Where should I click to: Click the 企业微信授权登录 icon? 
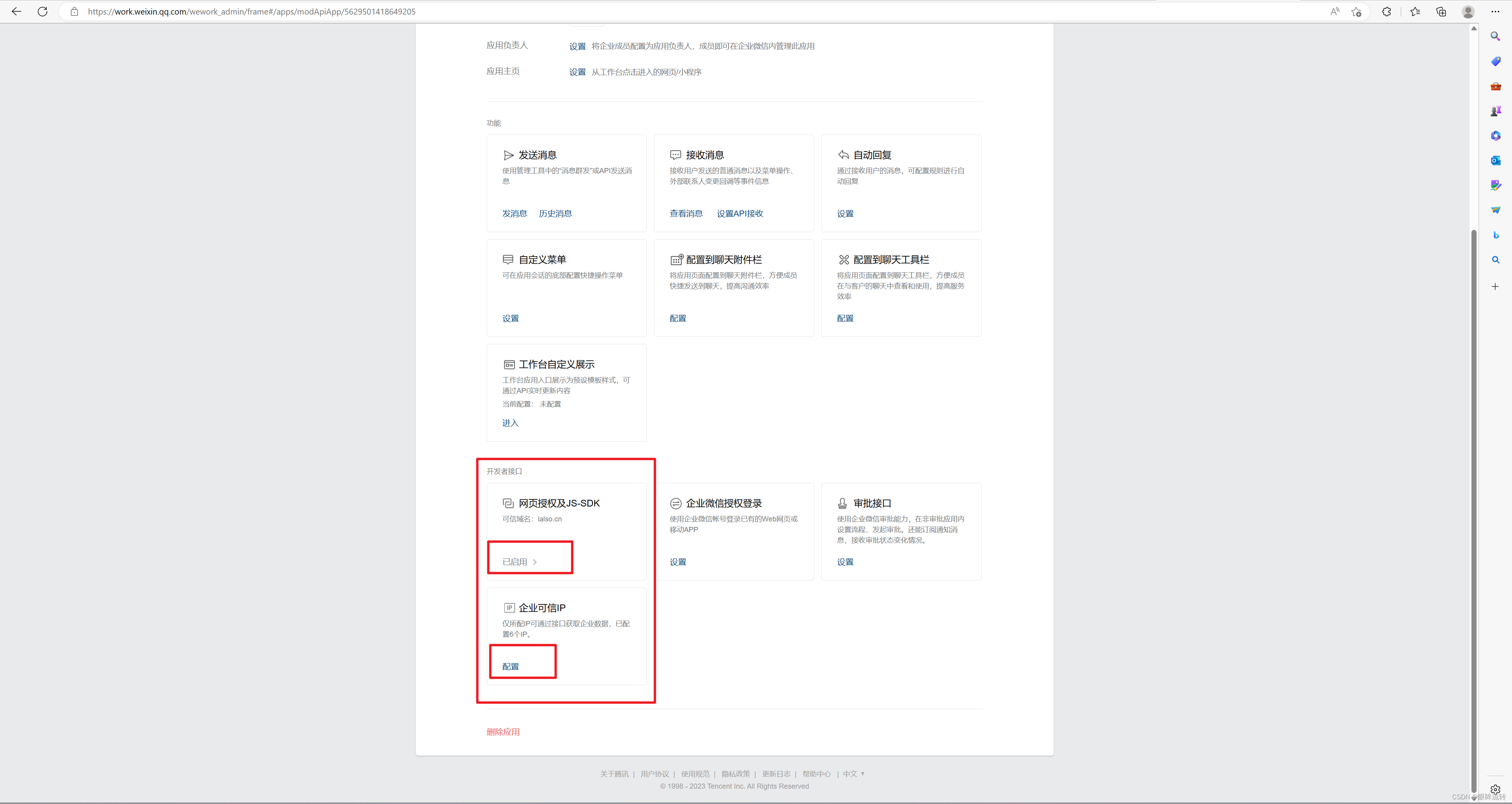tap(676, 503)
